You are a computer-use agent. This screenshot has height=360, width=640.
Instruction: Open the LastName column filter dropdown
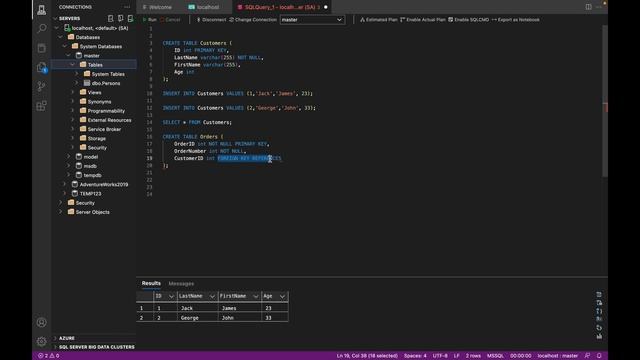212,296
